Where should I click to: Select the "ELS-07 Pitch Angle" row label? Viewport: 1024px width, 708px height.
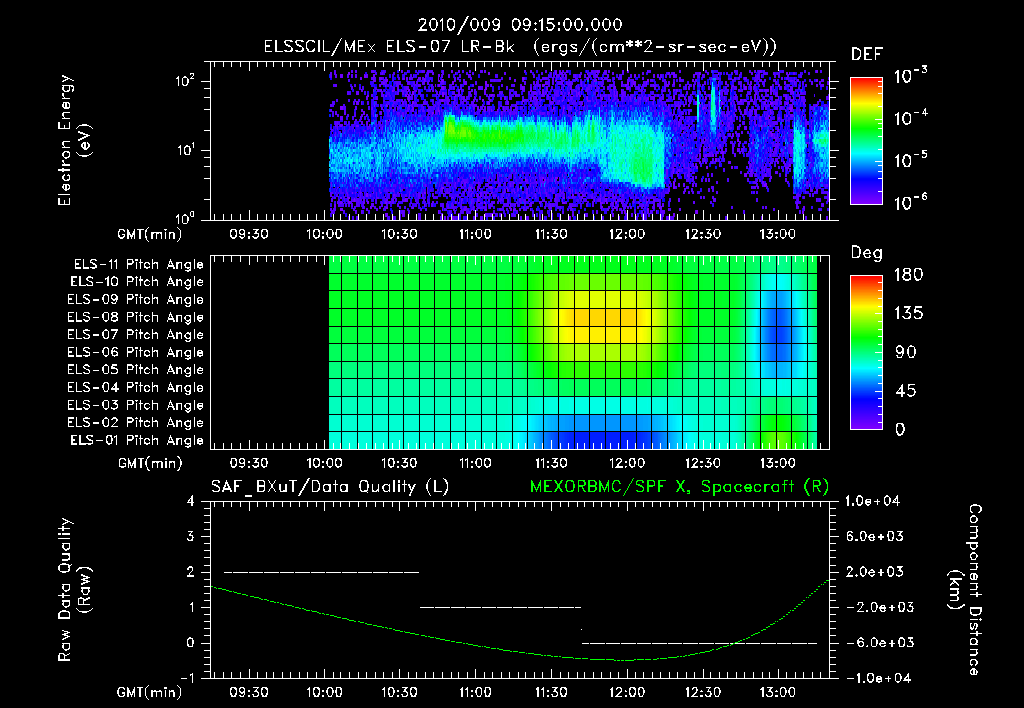coord(135,335)
